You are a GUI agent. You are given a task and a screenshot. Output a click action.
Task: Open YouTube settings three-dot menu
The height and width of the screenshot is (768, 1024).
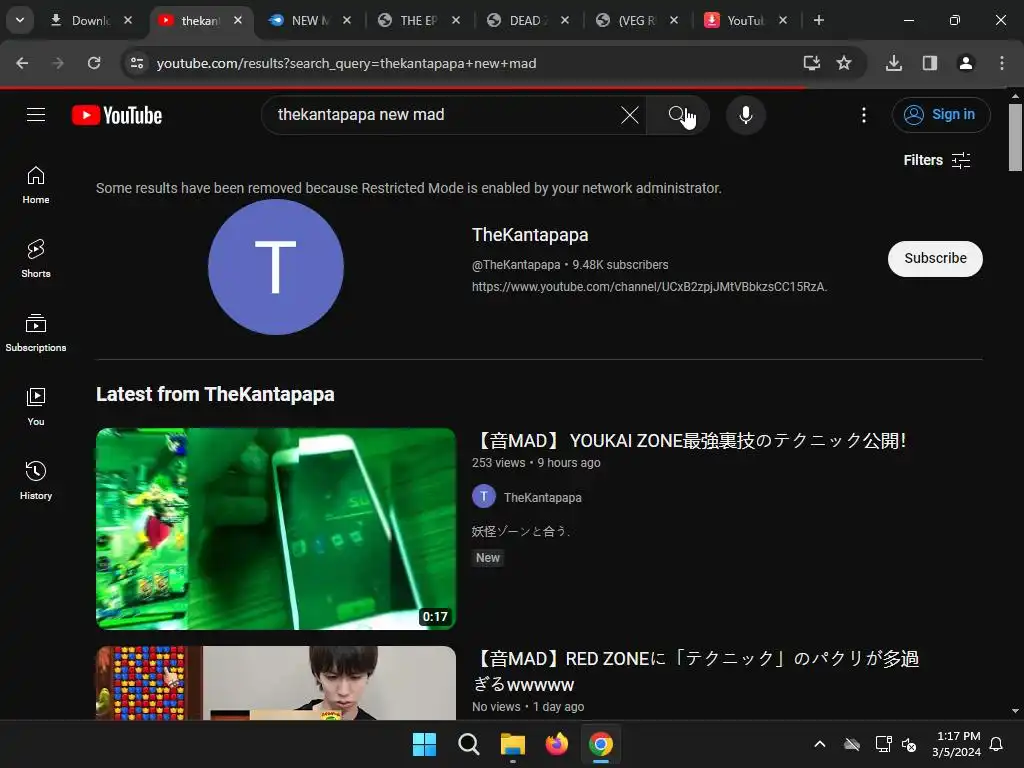[x=863, y=115]
